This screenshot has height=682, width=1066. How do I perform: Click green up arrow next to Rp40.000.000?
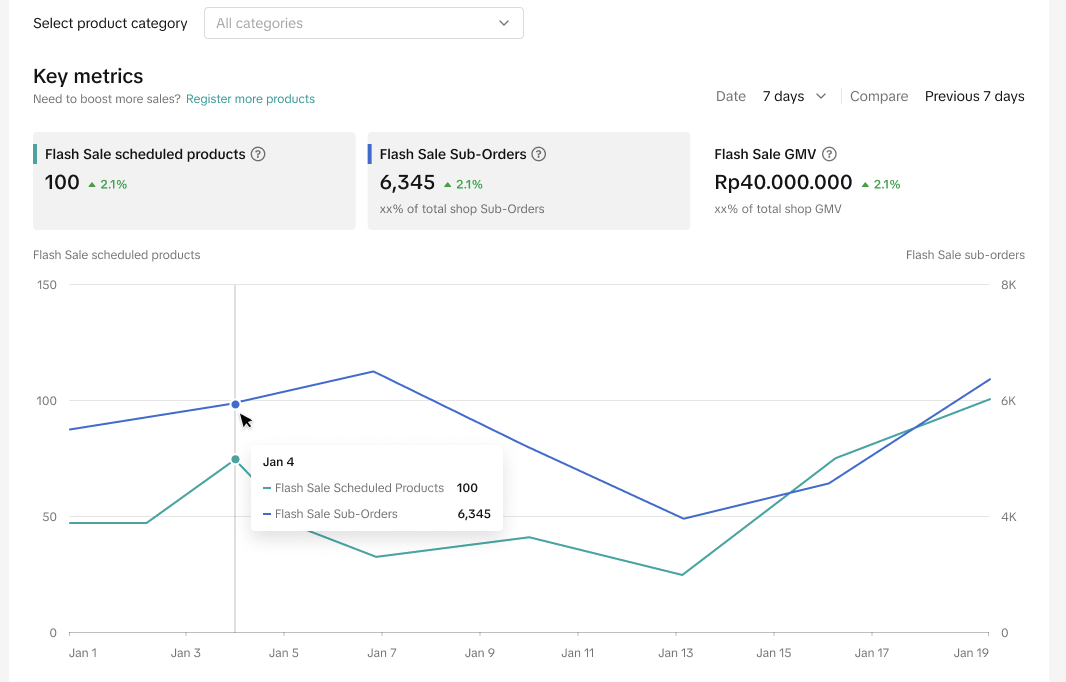pos(865,184)
